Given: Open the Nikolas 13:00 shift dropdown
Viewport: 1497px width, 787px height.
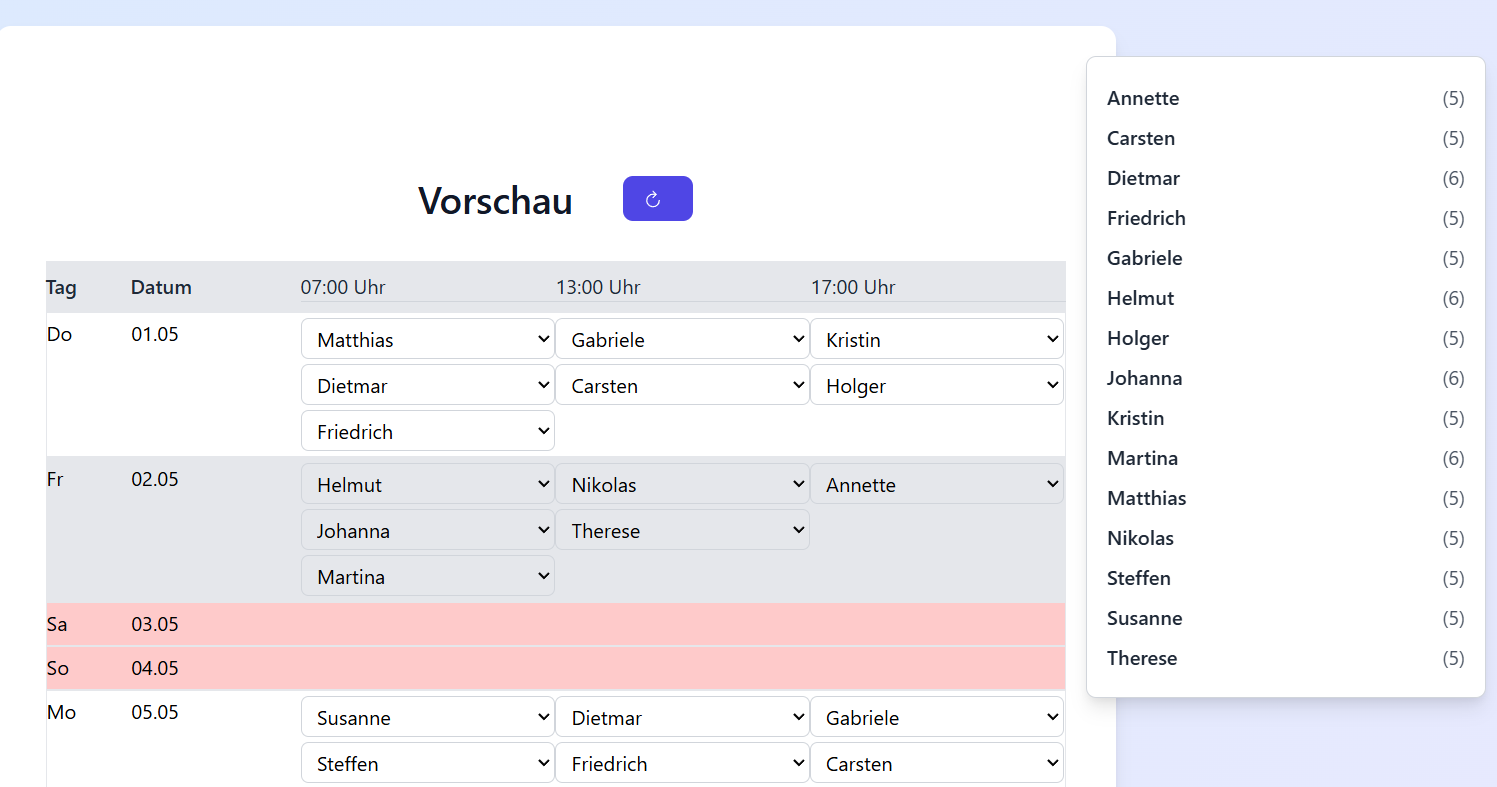Looking at the screenshot, I should click(x=682, y=484).
